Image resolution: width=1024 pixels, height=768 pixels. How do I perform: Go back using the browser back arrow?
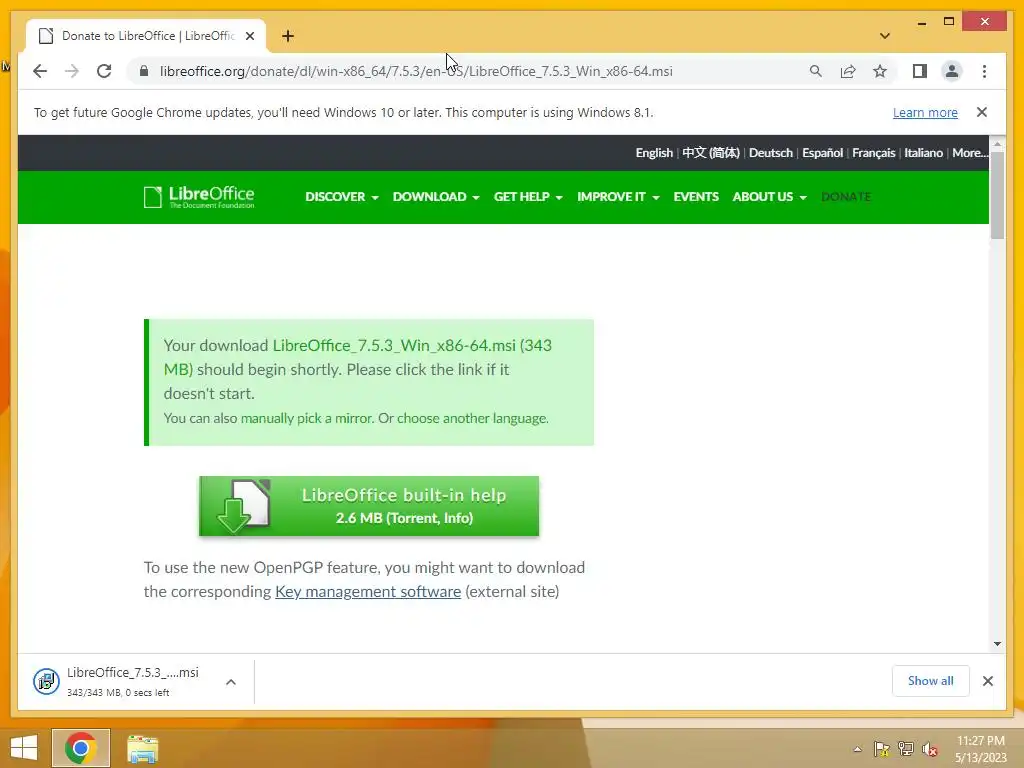[40, 71]
